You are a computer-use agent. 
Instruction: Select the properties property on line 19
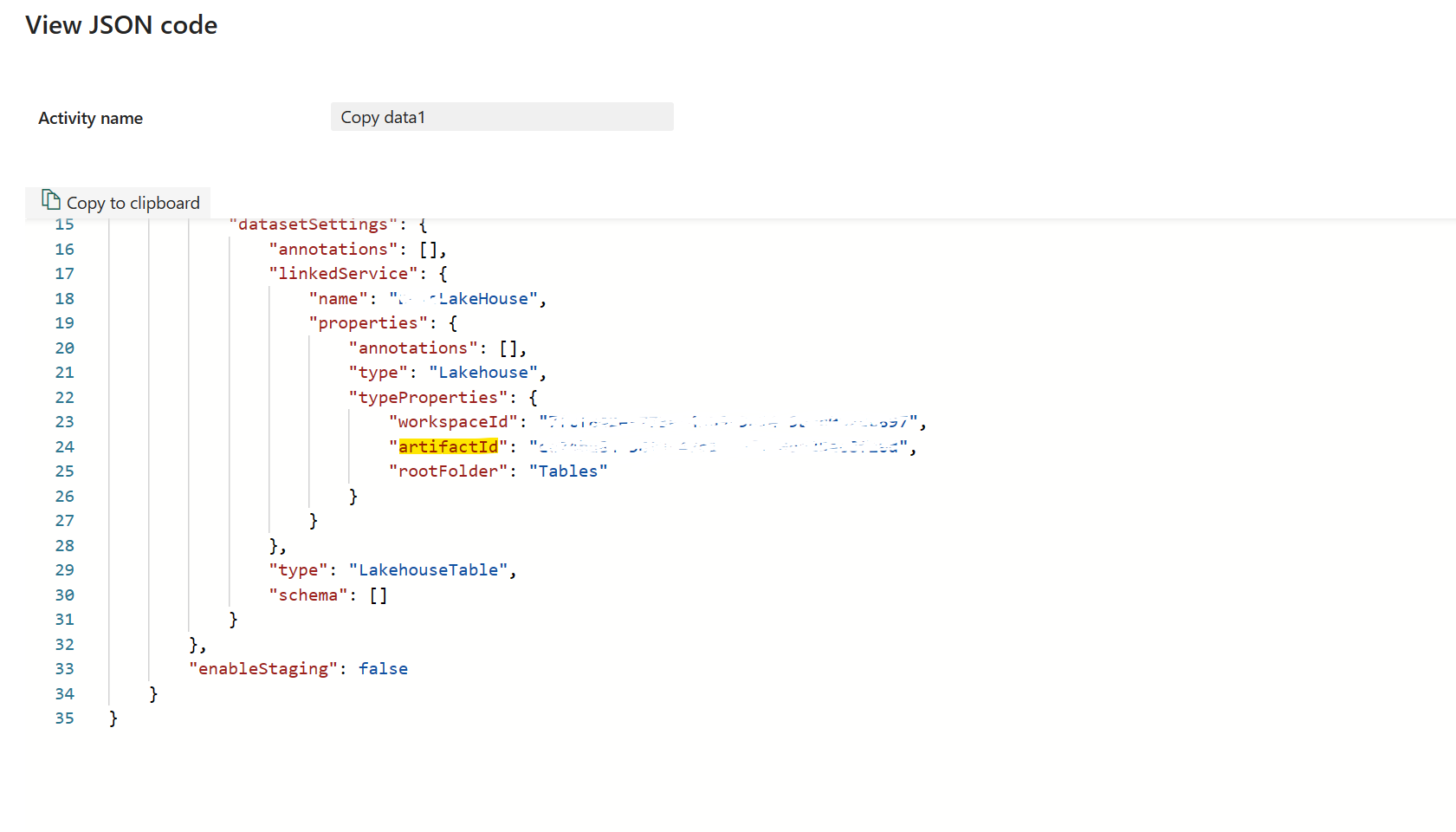(x=367, y=322)
